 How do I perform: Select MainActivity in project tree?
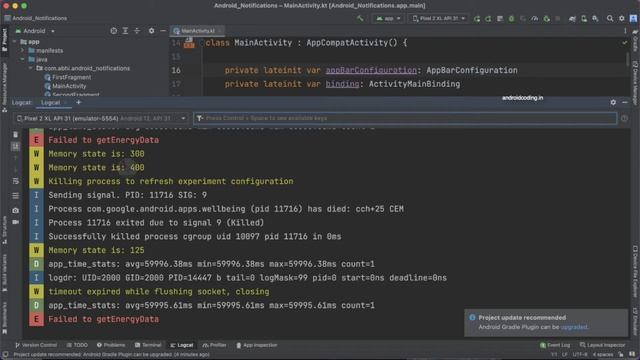65,86
